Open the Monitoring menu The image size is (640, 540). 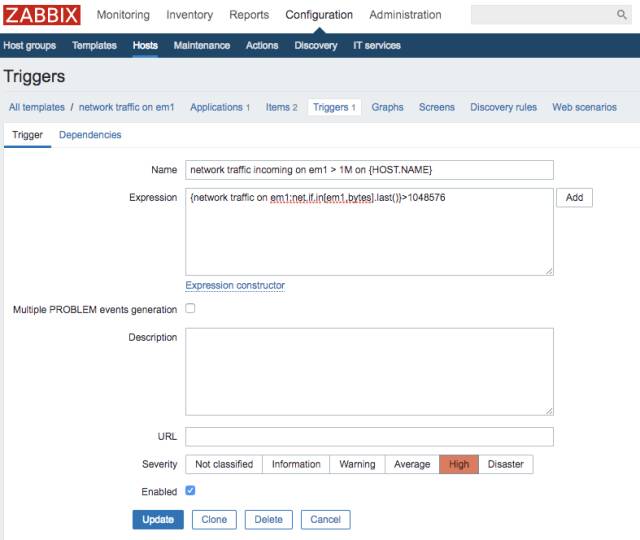[123, 15]
